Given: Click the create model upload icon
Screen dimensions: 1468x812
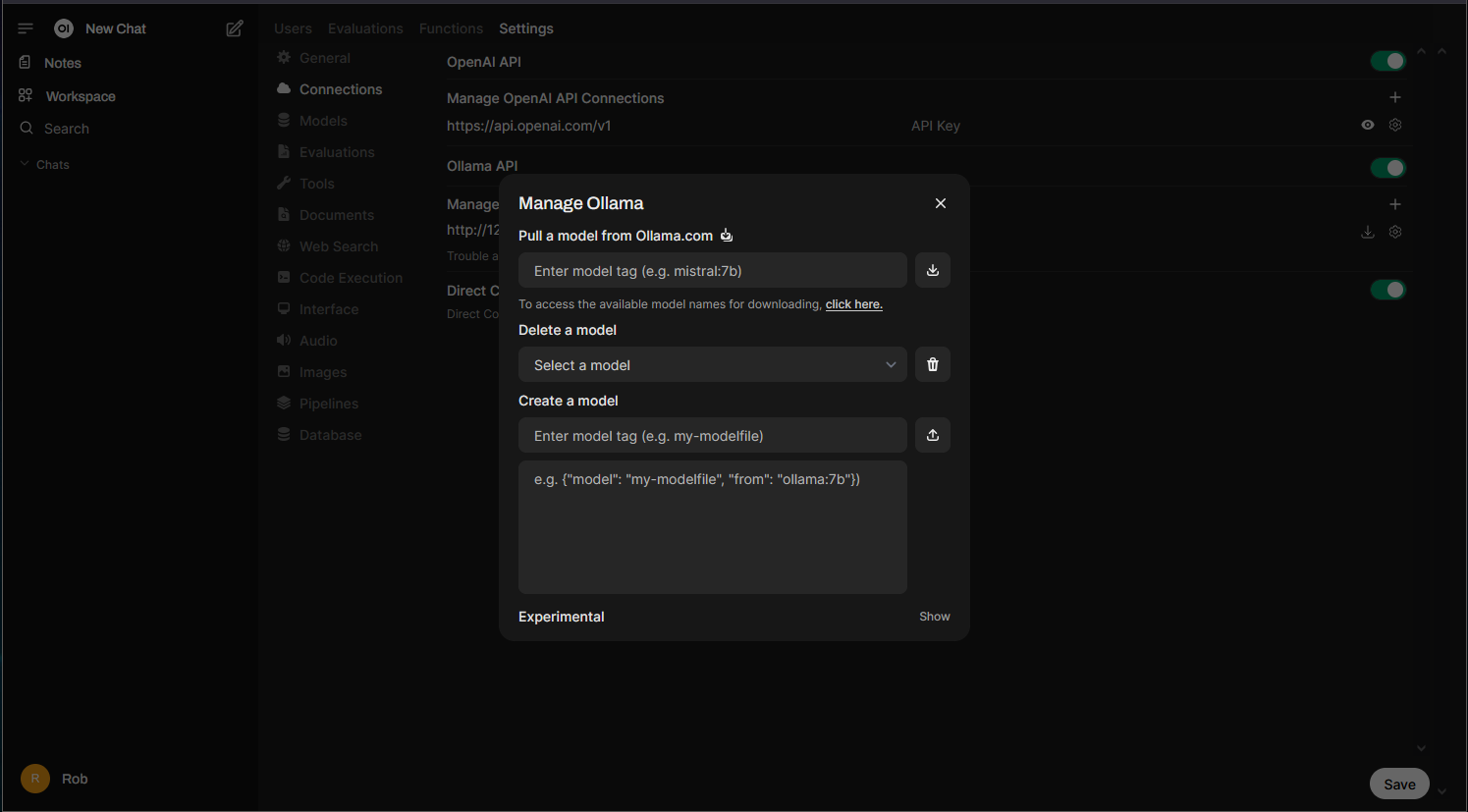Looking at the screenshot, I should (x=933, y=435).
